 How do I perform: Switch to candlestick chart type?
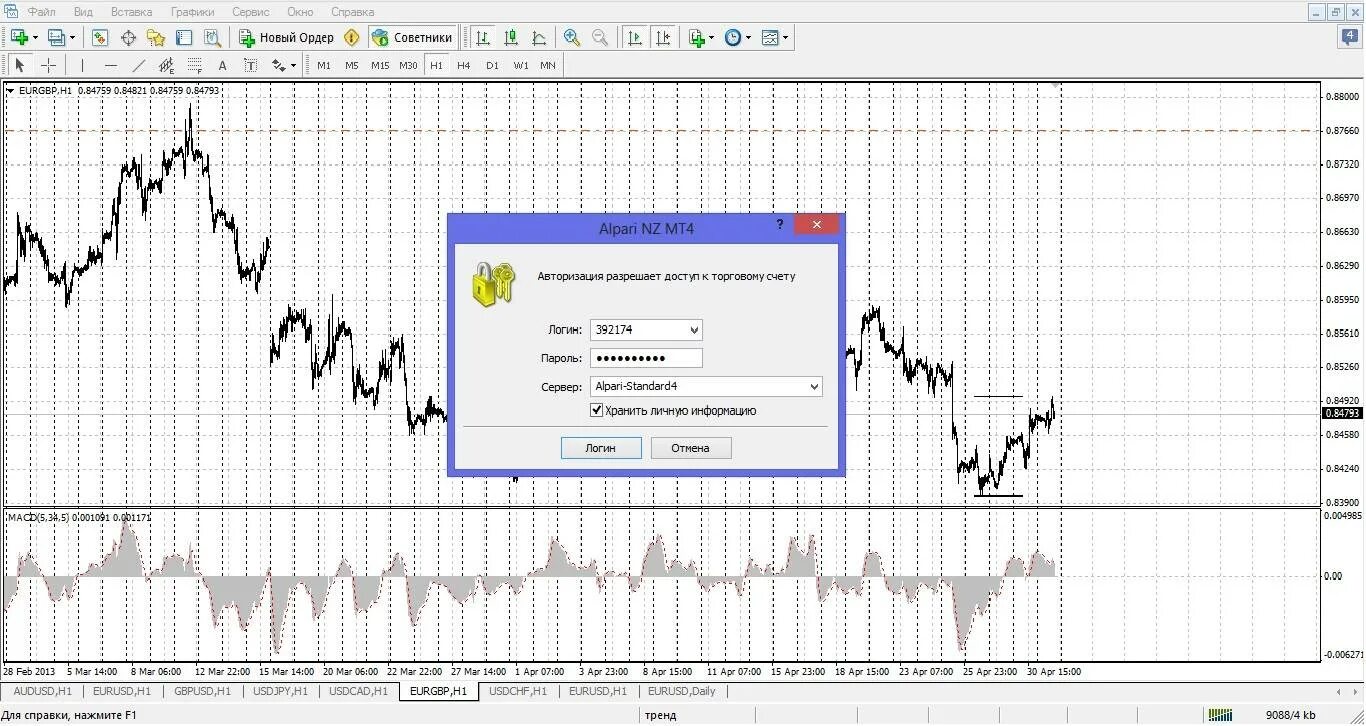[x=511, y=37]
